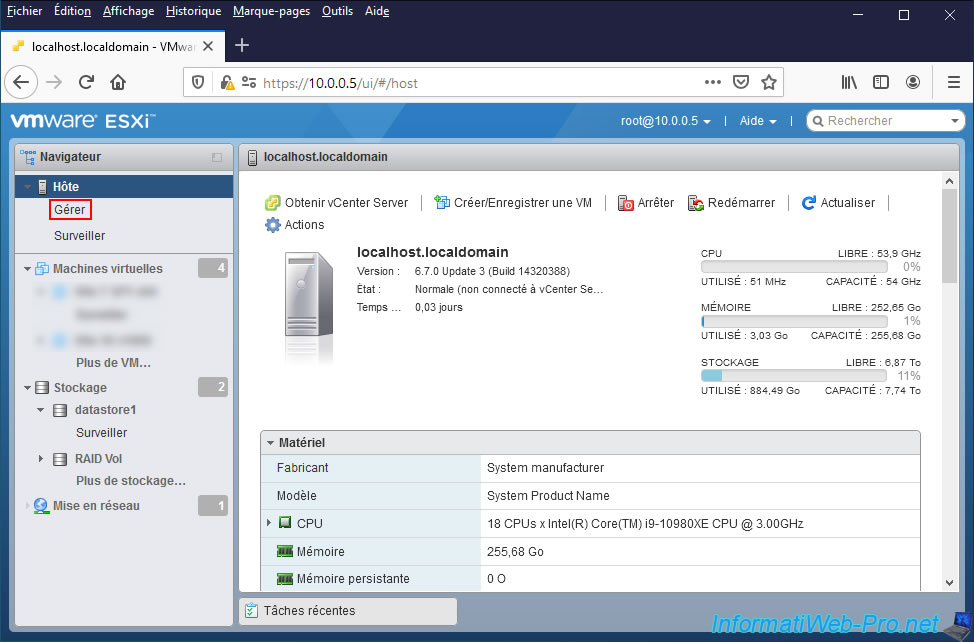Toggle the Firefox sidebar view
Screen dimensions: 974x642
881,83
